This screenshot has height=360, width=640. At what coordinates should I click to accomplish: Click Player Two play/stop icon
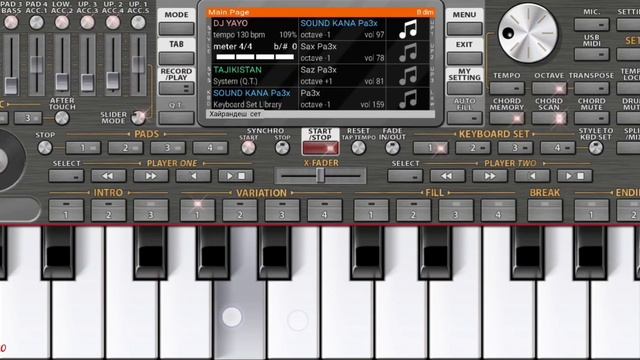click(575, 176)
